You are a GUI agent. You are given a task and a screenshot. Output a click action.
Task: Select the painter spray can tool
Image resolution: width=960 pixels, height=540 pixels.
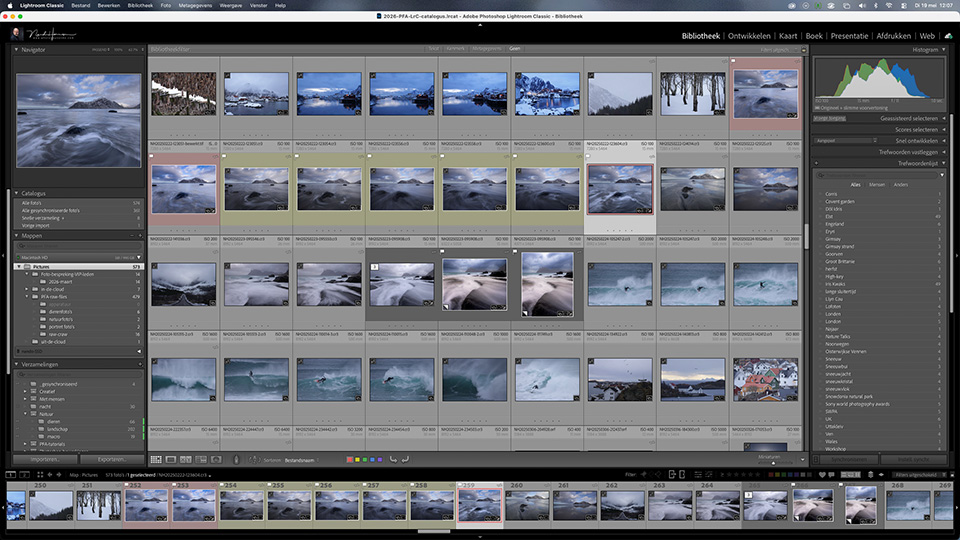[x=236, y=459]
